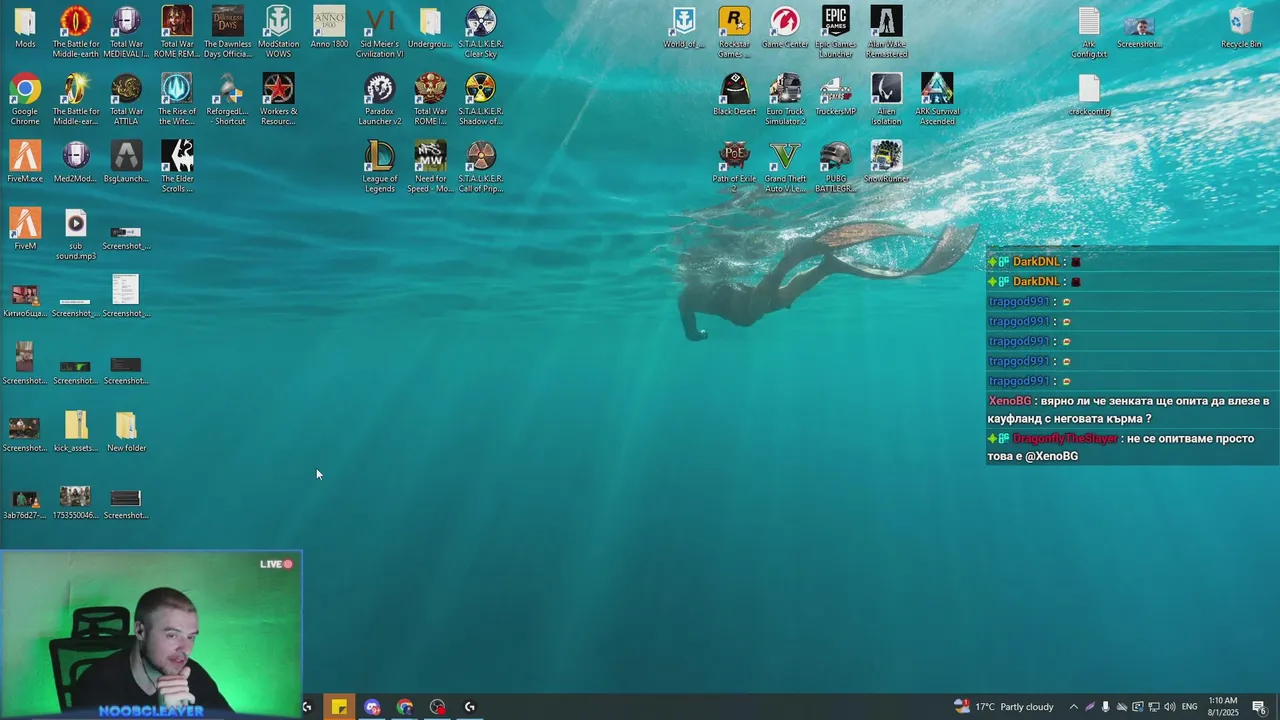Open Total War ATTILA shortcut
1280x720 pixels.
tap(126, 99)
